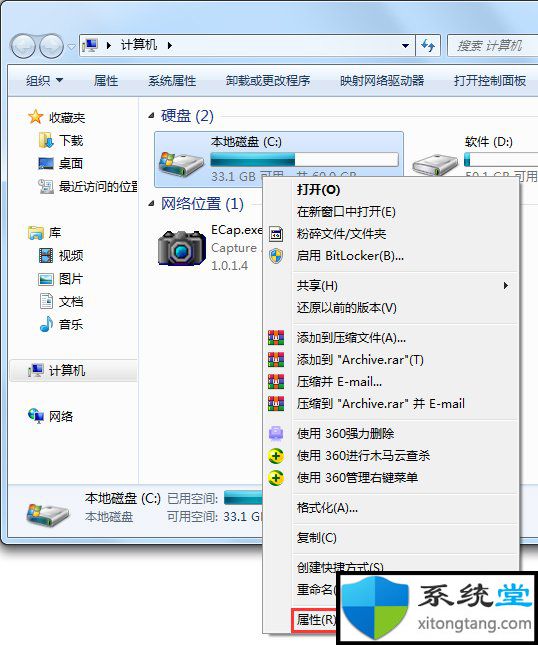Screen dimensions: 538x645
Task: Select the ECap.exe camera icon
Action: click(181, 248)
